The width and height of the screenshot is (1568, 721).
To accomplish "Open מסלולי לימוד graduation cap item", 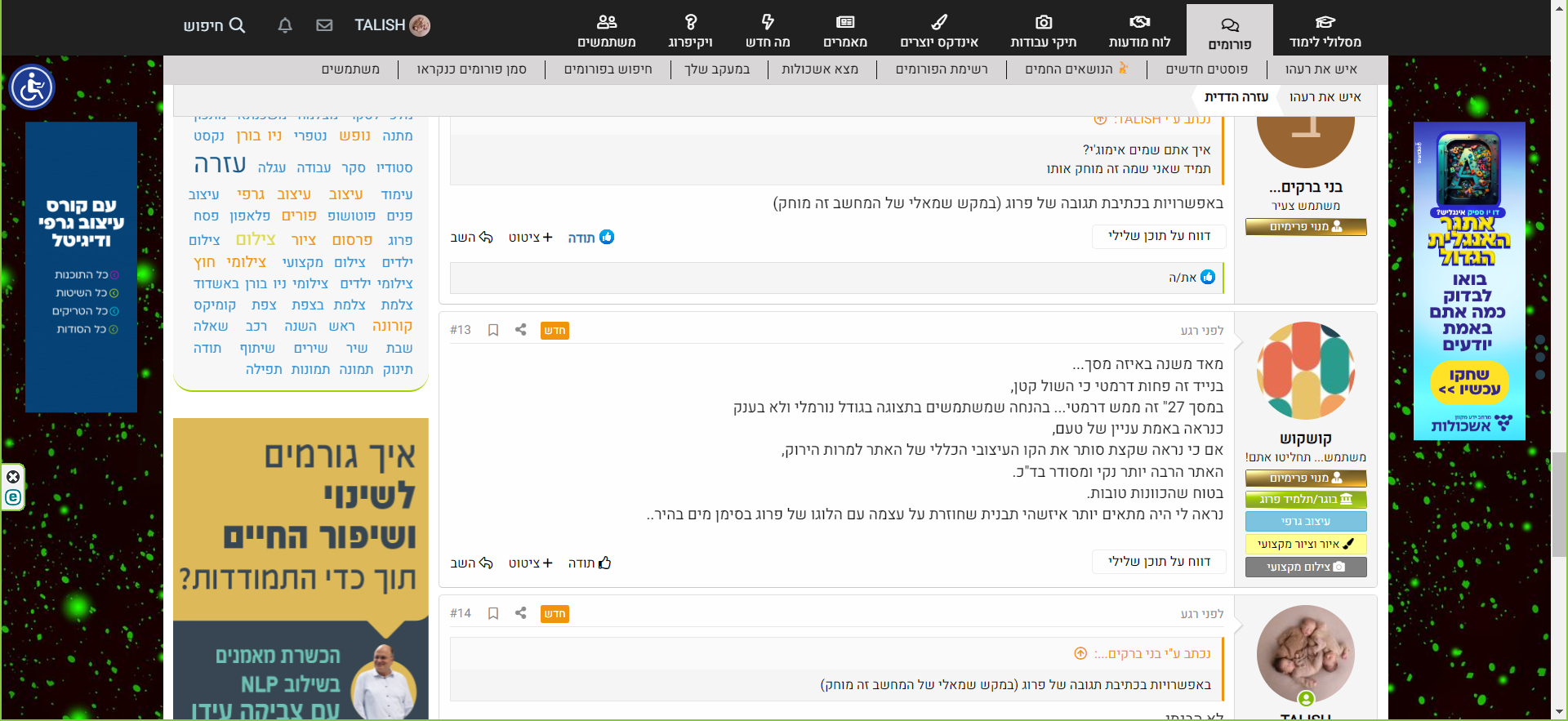I will coord(1325,31).
